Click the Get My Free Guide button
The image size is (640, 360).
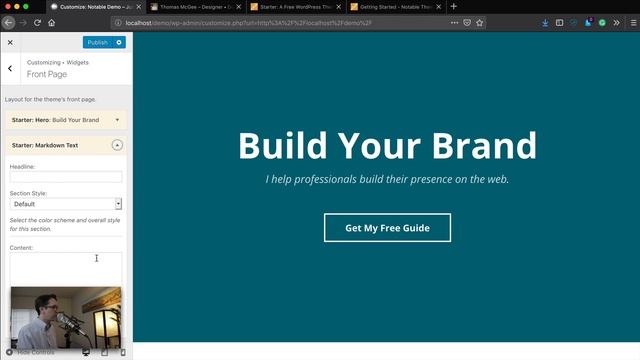click(x=387, y=228)
